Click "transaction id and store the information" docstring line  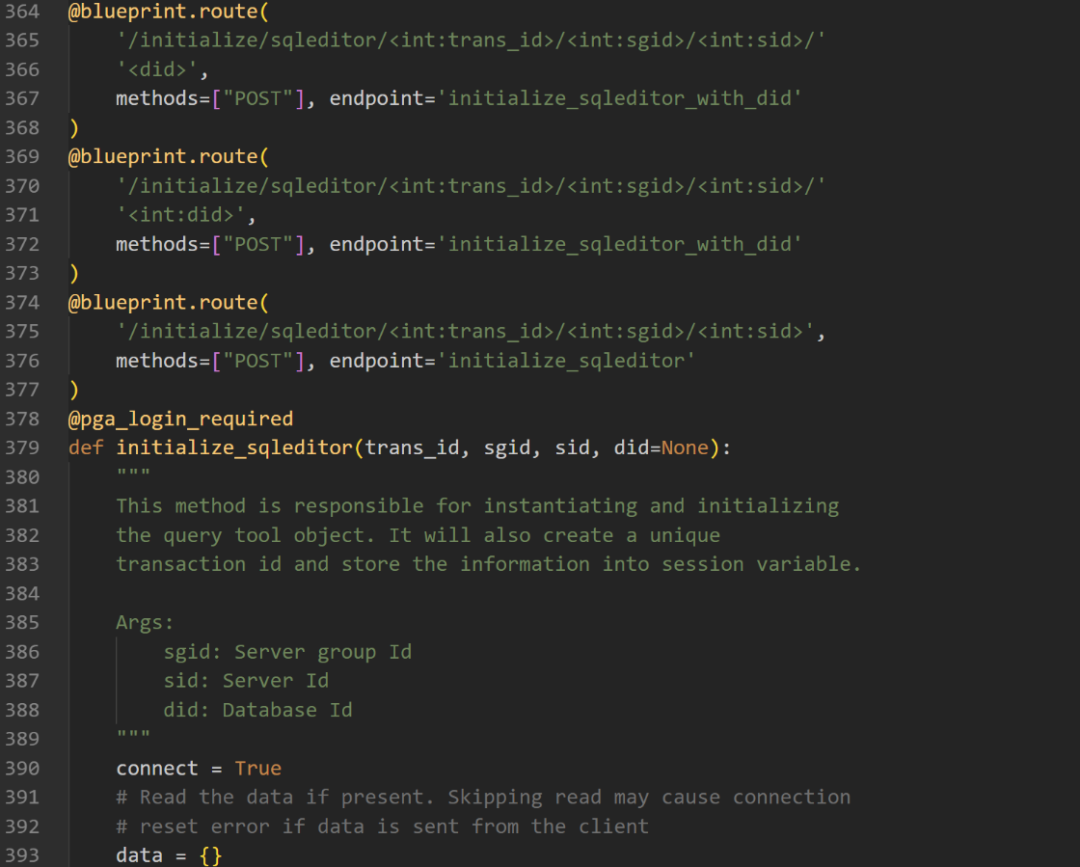pyautogui.click(x=489, y=565)
